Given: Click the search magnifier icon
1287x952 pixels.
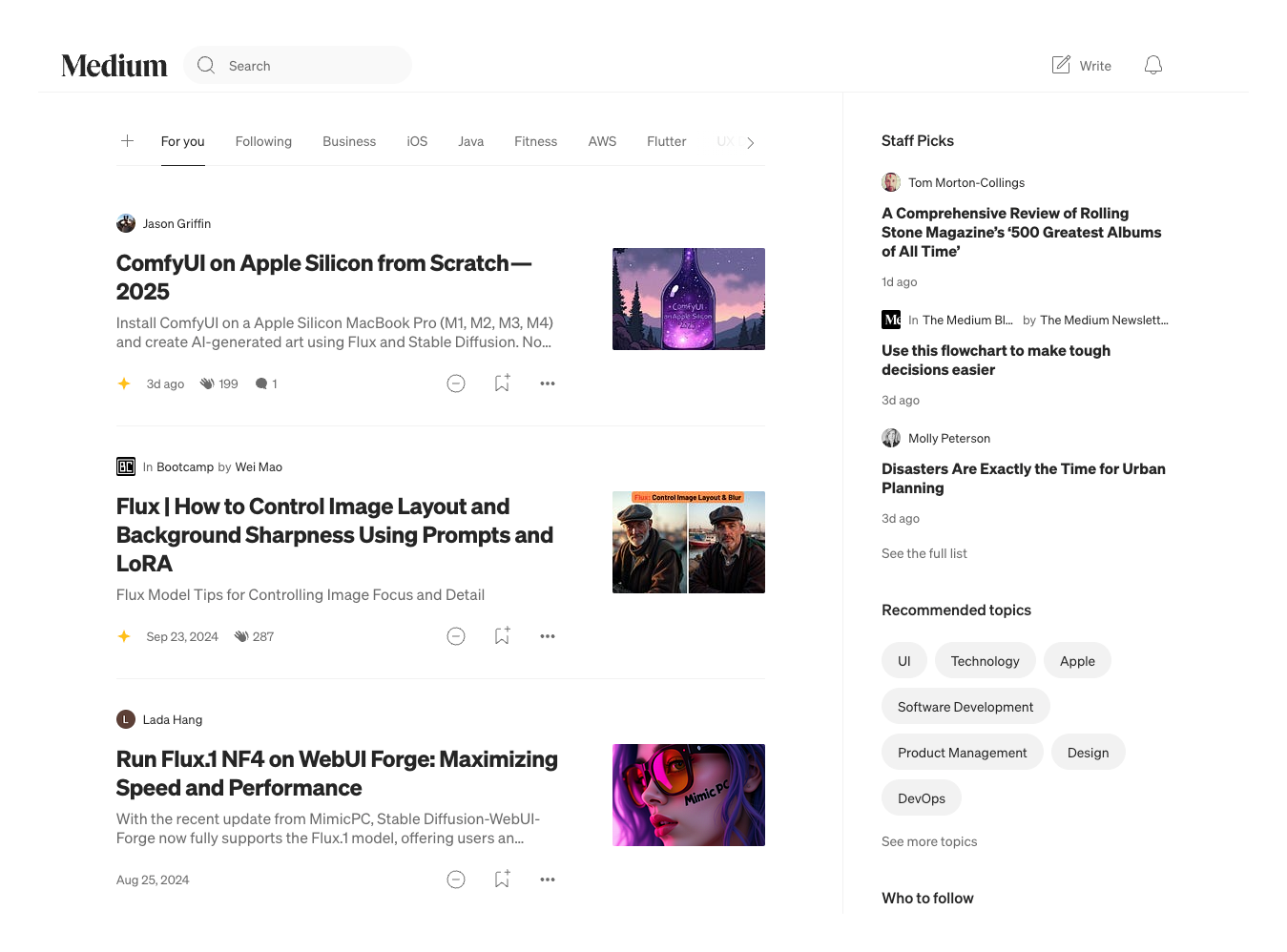Looking at the screenshot, I should 206,65.
